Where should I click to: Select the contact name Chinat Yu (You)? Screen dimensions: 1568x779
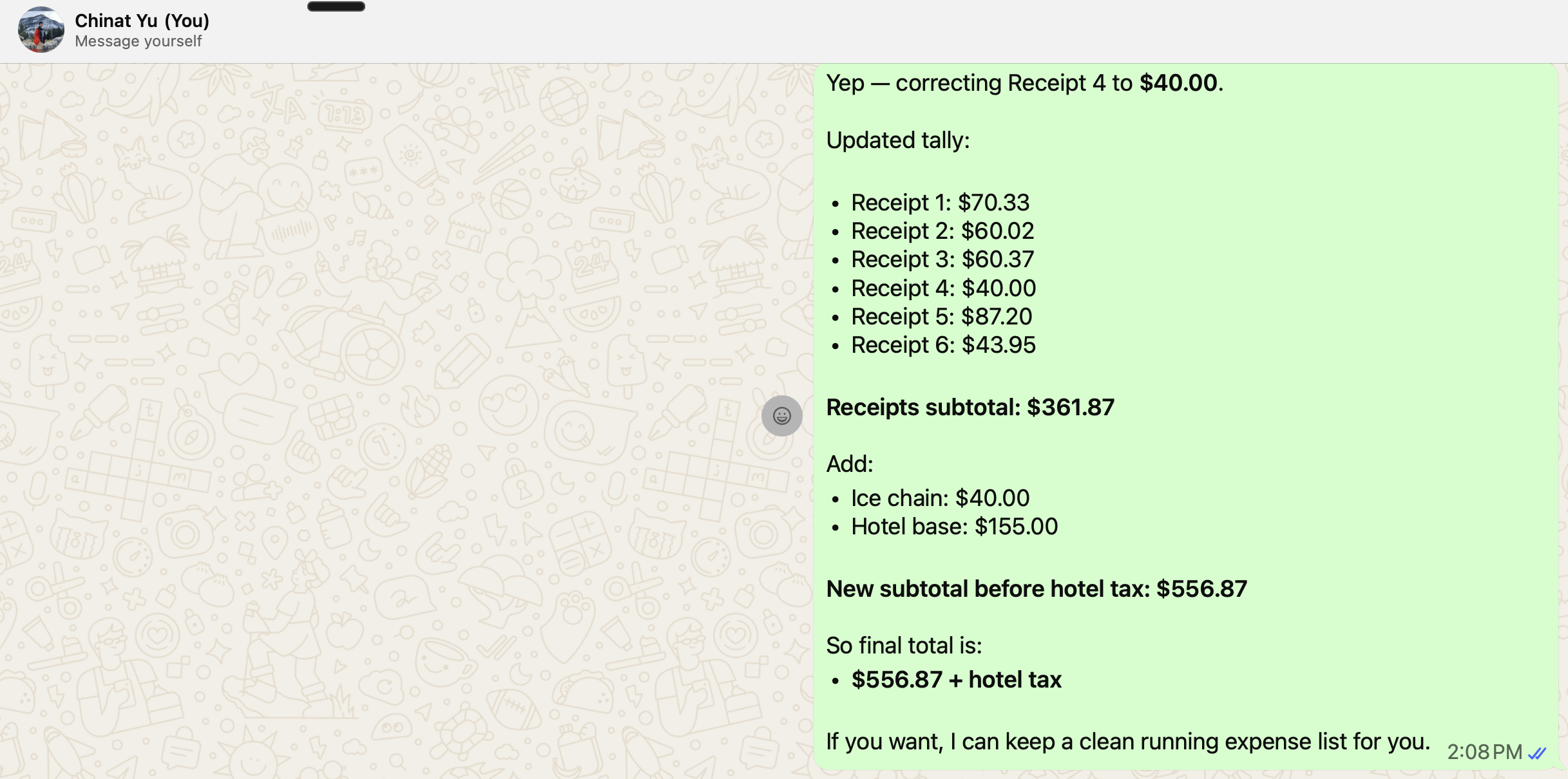tap(142, 20)
